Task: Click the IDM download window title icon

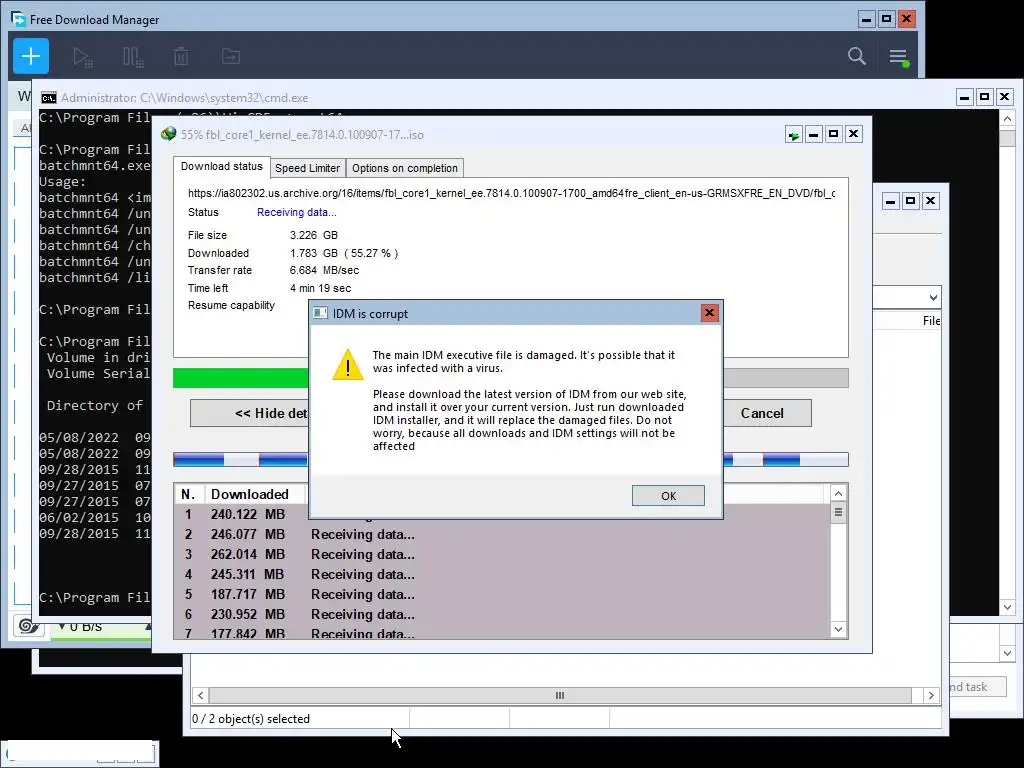Action: click(x=168, y=134)
